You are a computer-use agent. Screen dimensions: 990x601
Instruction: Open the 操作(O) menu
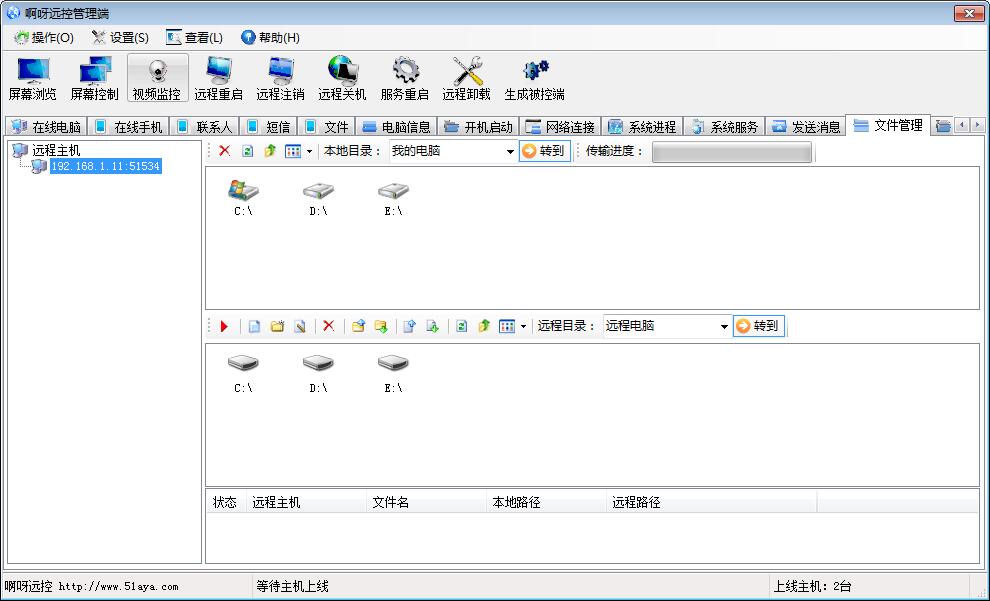[44, 38]
